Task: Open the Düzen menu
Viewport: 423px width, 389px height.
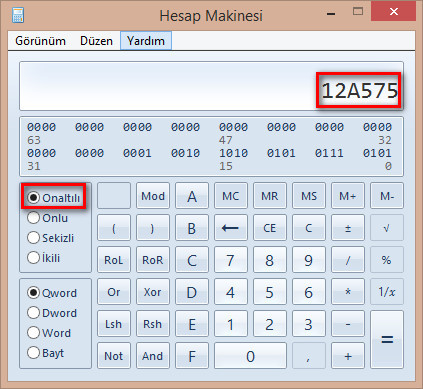Action: click(x=96, y=41)
